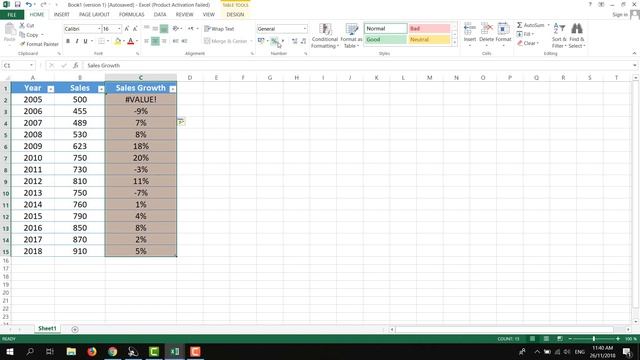Open Conditional Formatting menu
The height and width of the screenshot is (360, 640).
(x=325, y=36)
